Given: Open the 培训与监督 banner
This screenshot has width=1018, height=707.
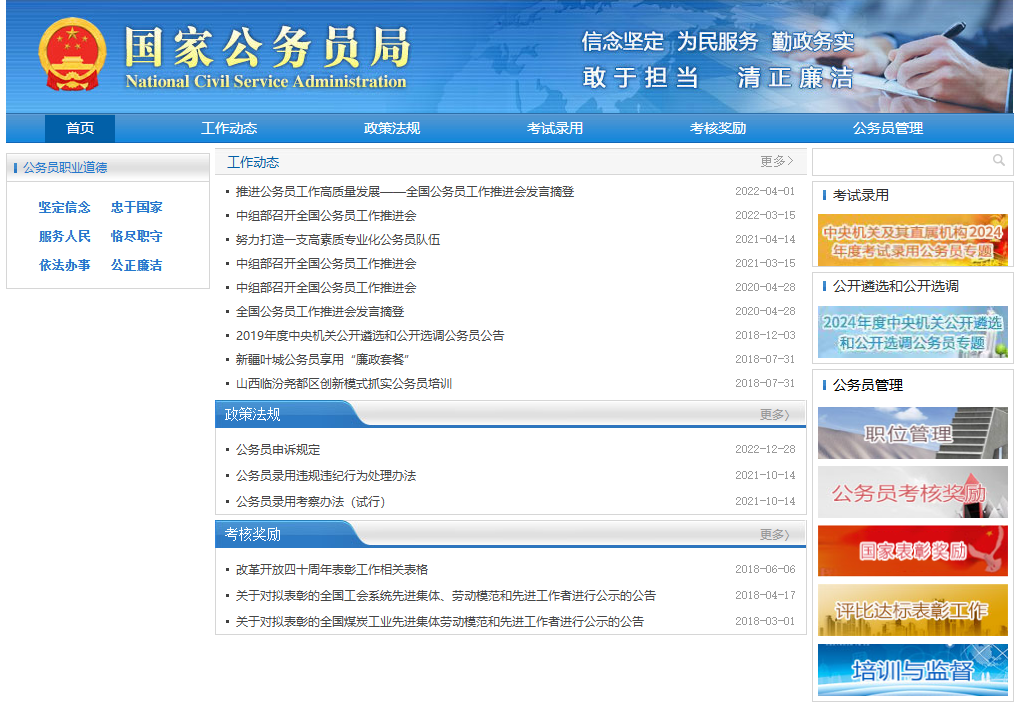Looking at the screenshot, I should 912,669.
